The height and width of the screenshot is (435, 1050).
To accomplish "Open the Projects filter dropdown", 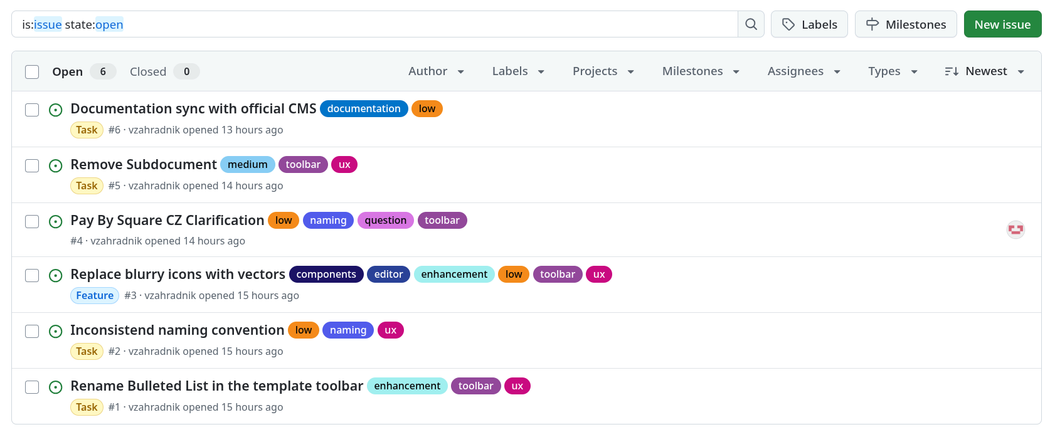I will click(x=603, y=71).
